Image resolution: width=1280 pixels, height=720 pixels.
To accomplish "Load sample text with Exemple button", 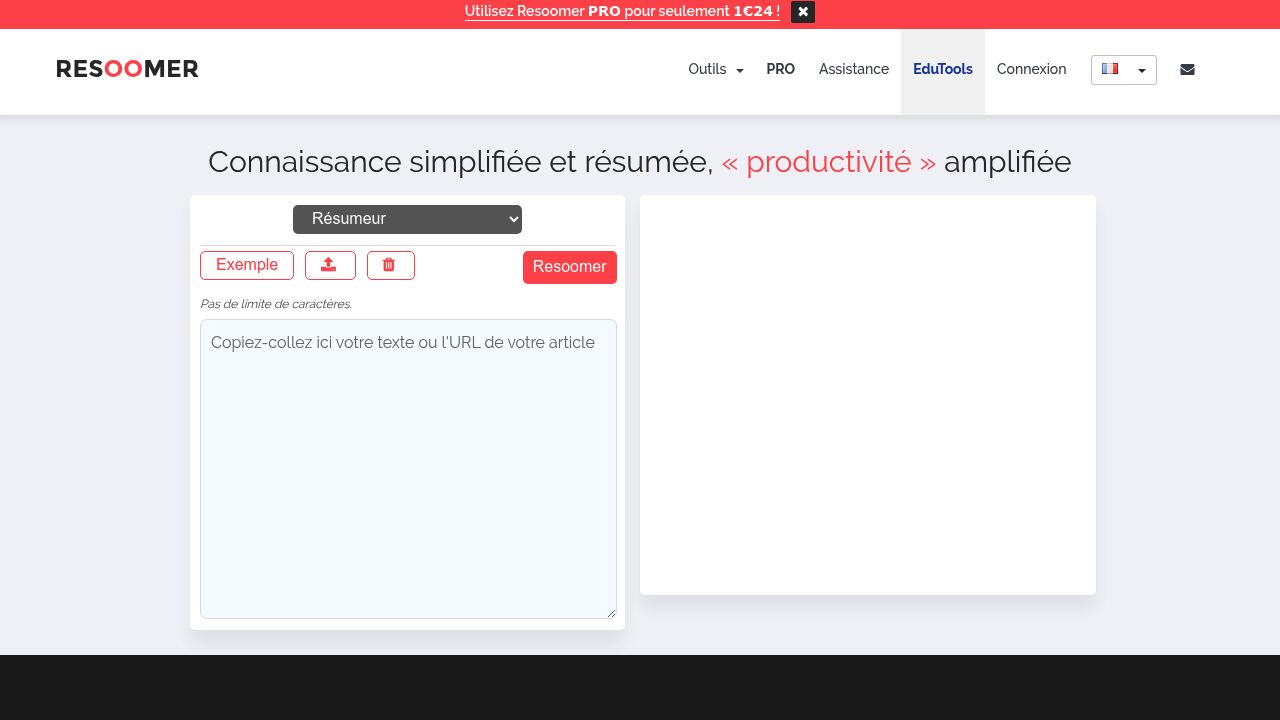I will 247,265.
